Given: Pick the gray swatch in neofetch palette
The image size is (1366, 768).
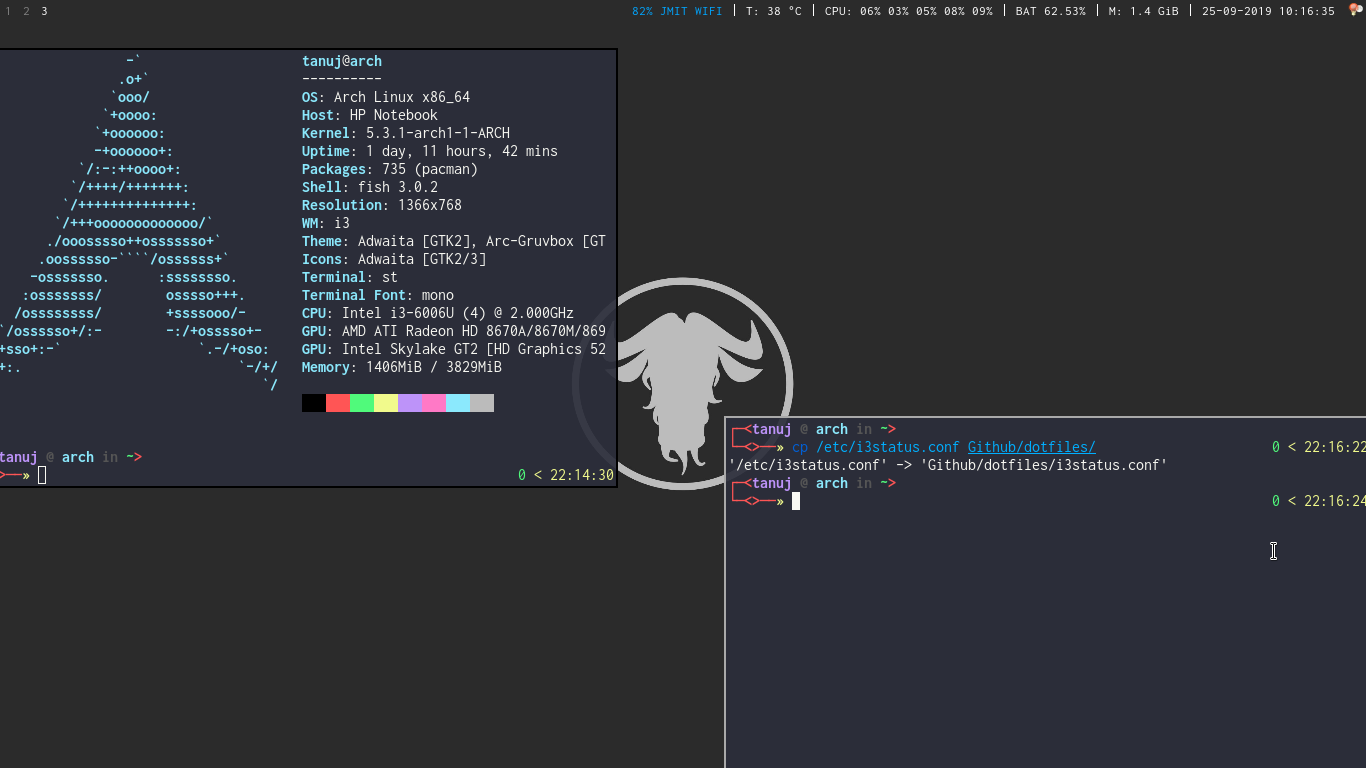Looking at the screenshot, I should click(482, 403).
